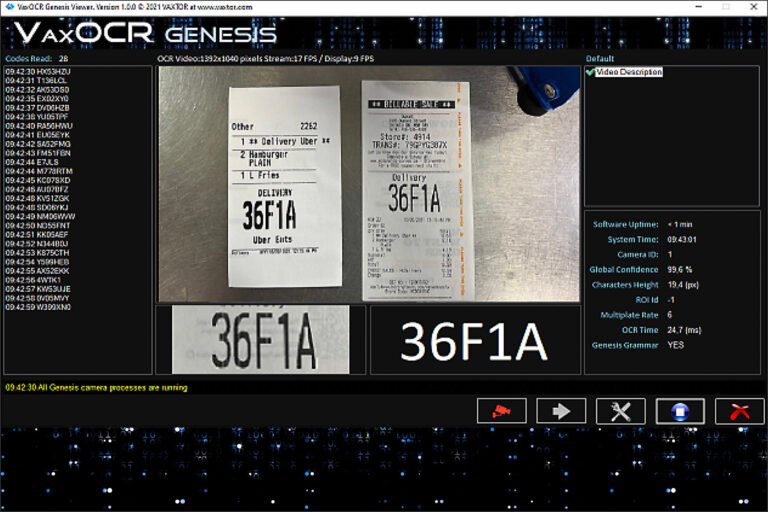Image resolution: width=768 pixels, height=512 pixels.
Task: Click the OCR Video stream FPS info text
Action: pos(265,59)
